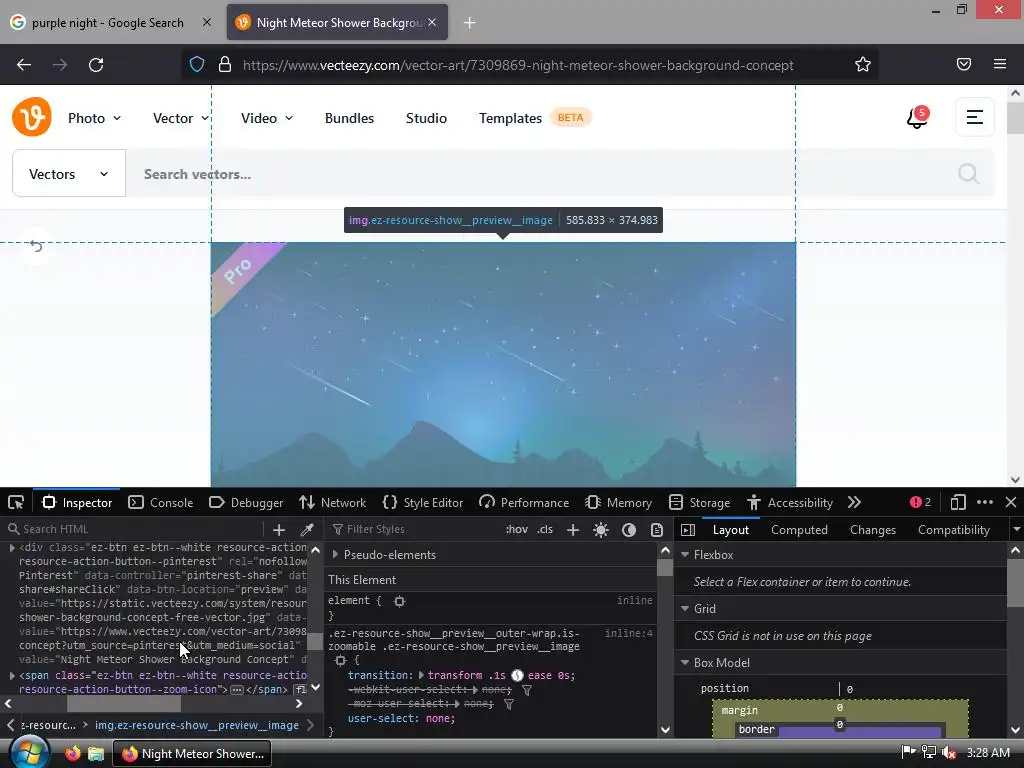The width and height of the screenshot is (1024, 768).
Task: Activate the element picker in DevTools
Action: (x=16, y=502)
